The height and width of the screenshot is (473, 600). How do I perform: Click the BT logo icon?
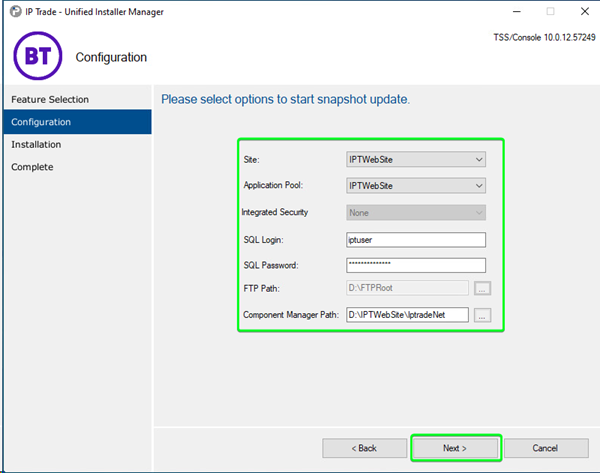[x=38, y=56]
